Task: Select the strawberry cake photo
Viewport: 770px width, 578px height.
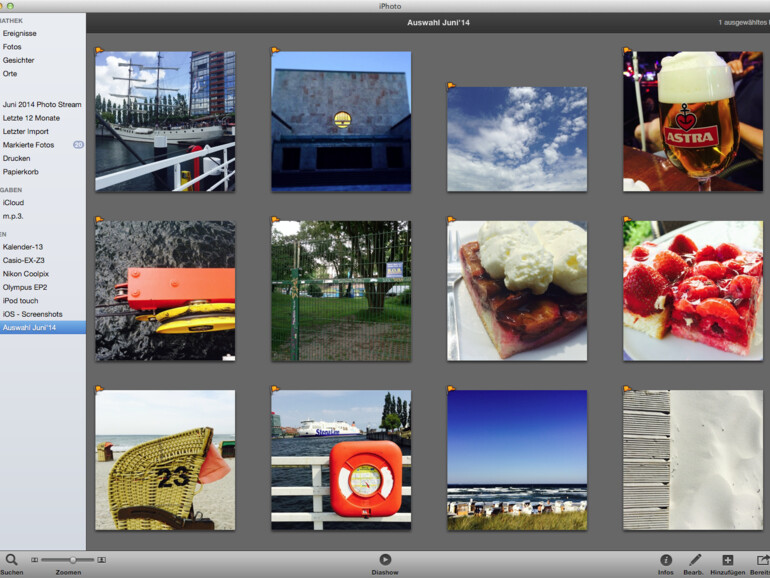Action: (693, 291)
